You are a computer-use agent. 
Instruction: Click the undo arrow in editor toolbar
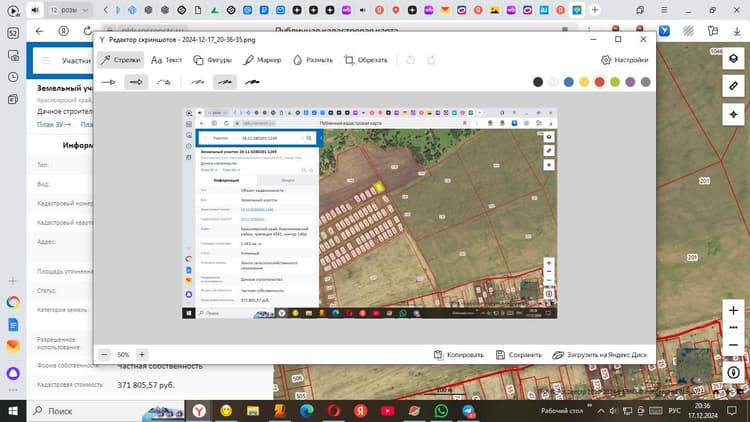(410, 60)
